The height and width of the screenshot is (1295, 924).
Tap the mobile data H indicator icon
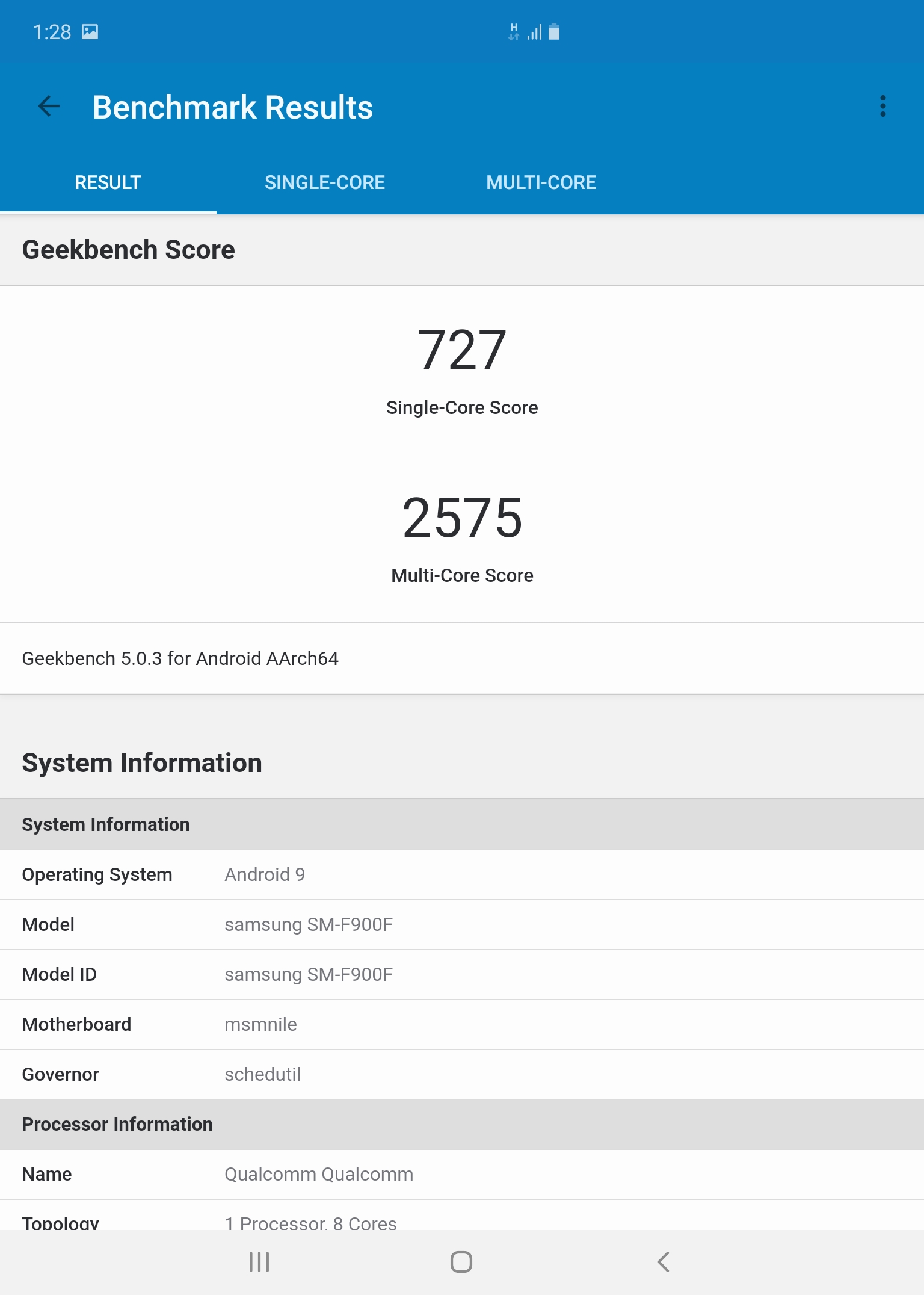(514, 32)
